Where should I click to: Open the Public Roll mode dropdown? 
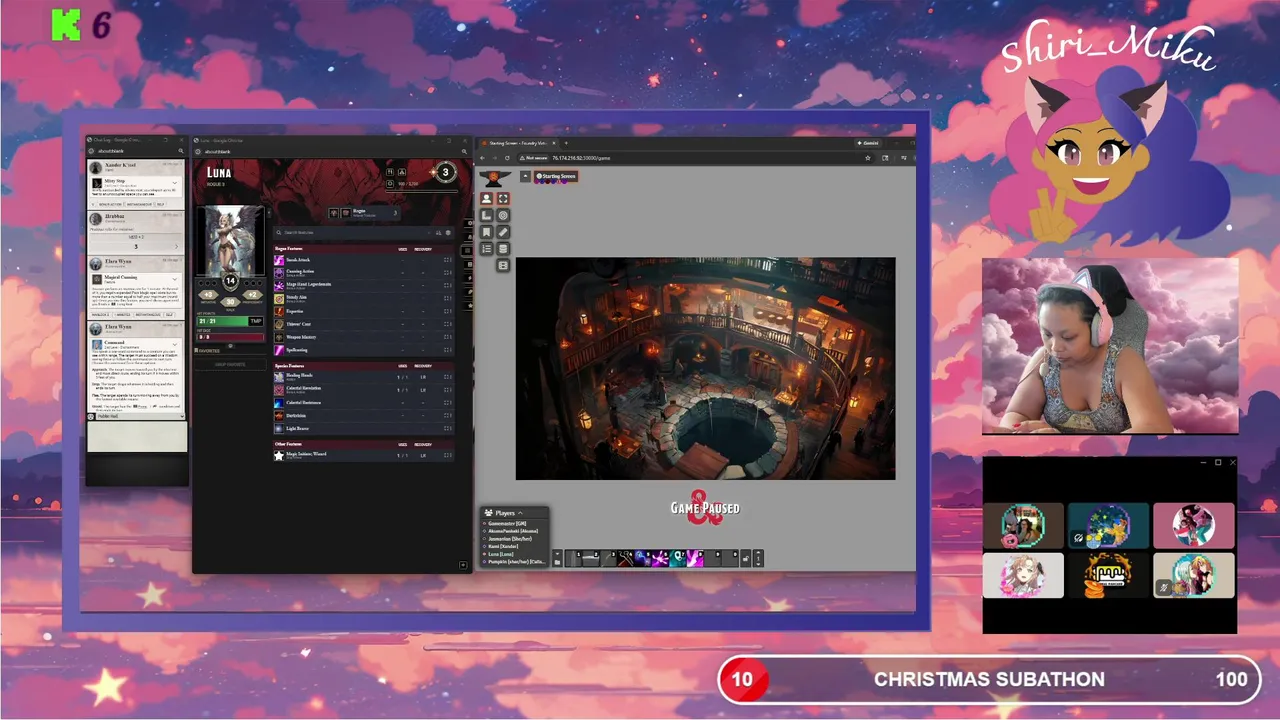coord(137,416)
